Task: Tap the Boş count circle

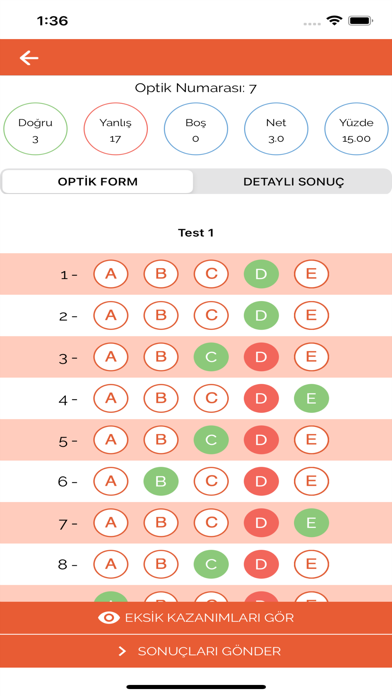Action: (x=196, y=129)
